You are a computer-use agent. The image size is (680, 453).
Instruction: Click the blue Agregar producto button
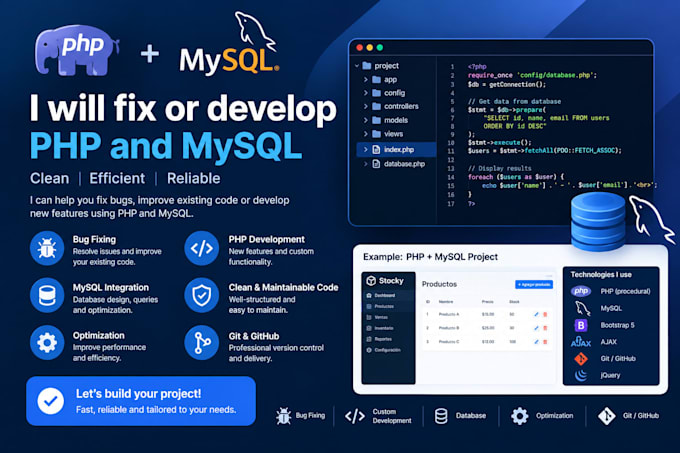pyautogui.click(x=534, y=284)
